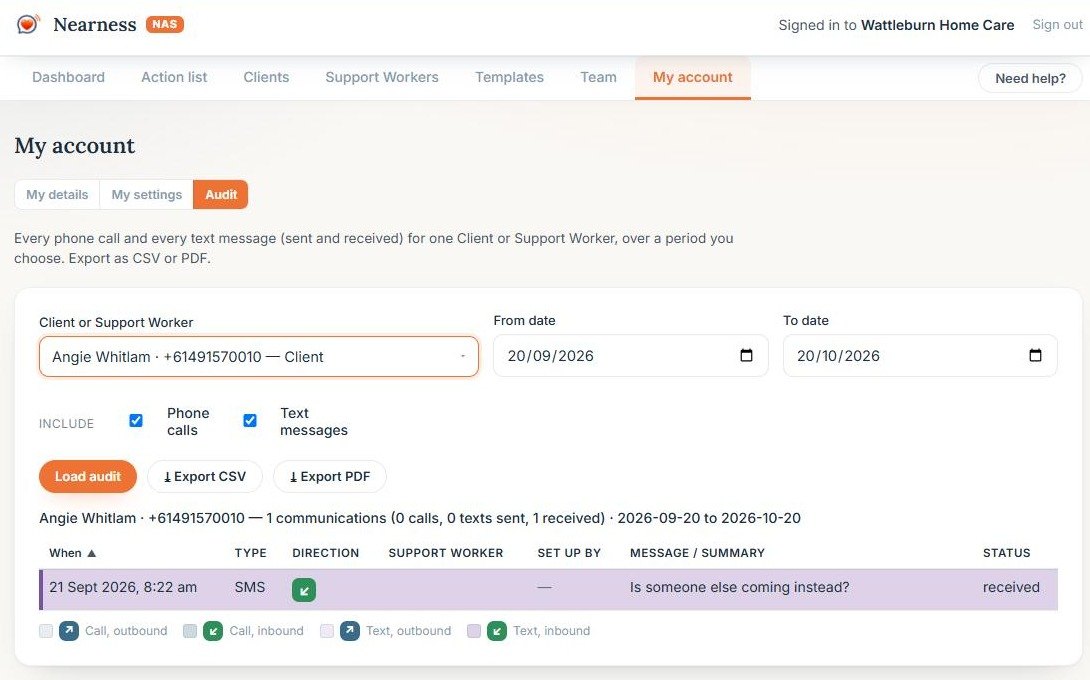Switch to the My details sub-tab
This screenshot has width=1090, height=680.
point(57,195)
